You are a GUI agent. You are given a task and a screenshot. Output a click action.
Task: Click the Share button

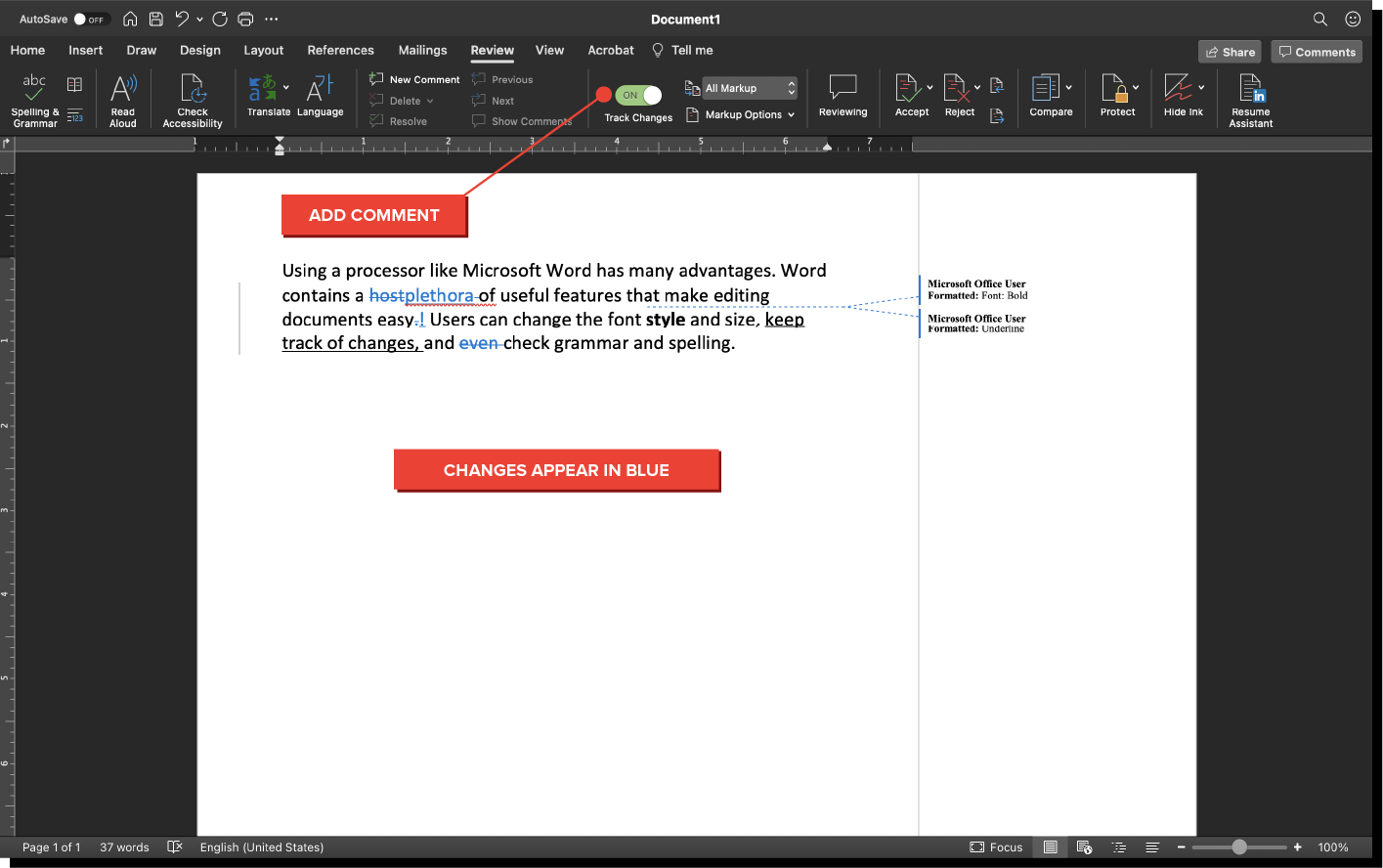click(x=1230, y=52)
